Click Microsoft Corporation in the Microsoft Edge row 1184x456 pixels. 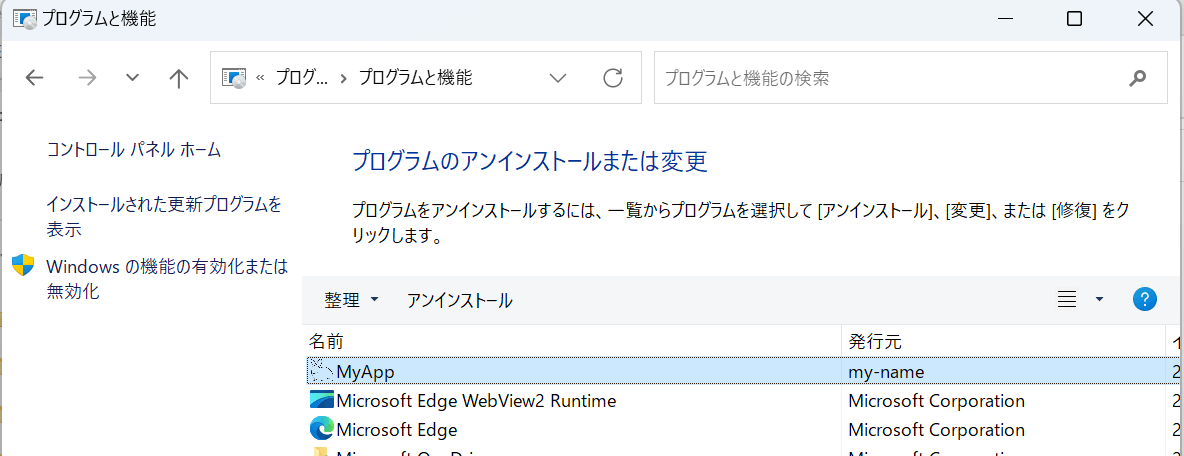[x=936, y=430]
